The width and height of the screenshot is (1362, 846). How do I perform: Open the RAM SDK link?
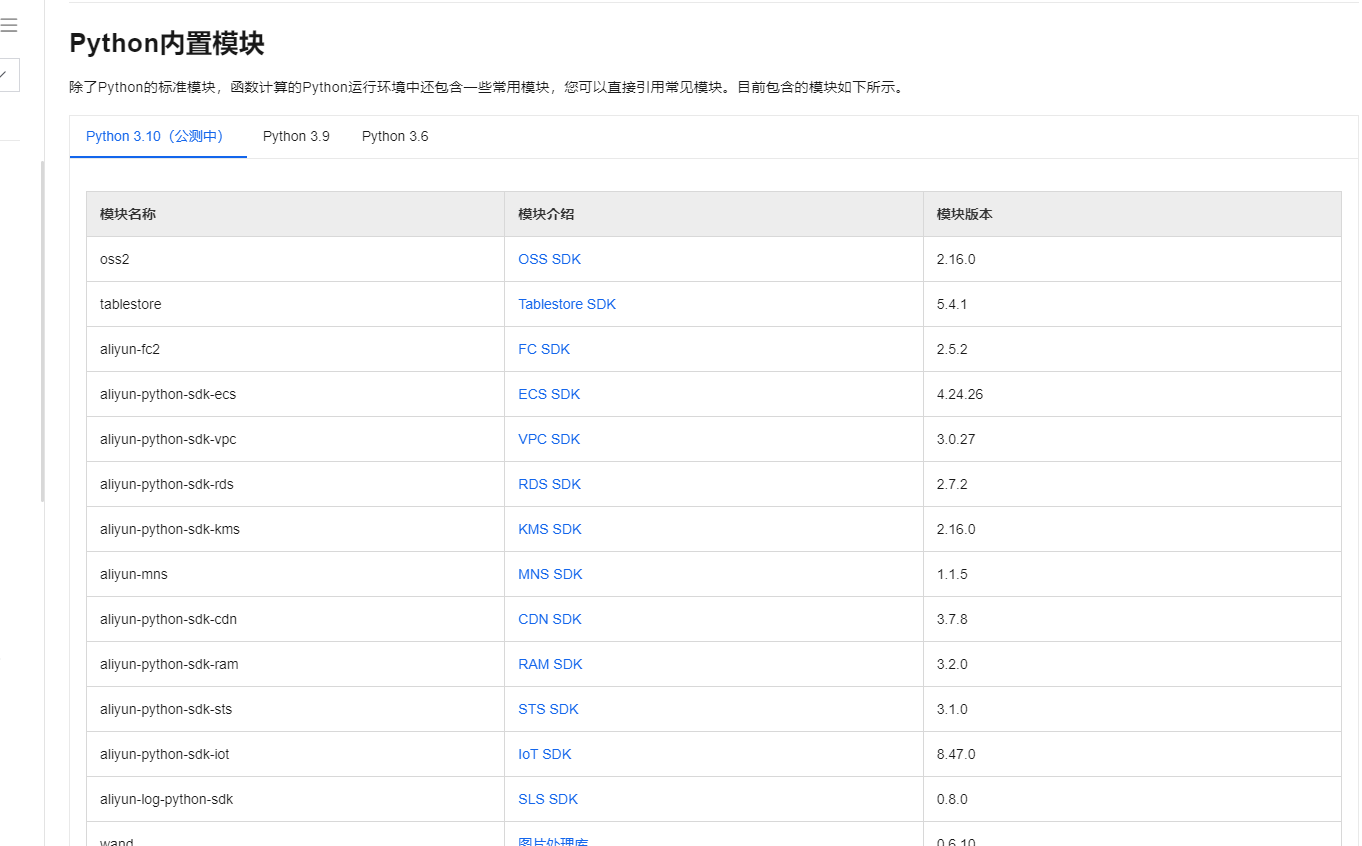pyautogui.click(x=550, y=664)
